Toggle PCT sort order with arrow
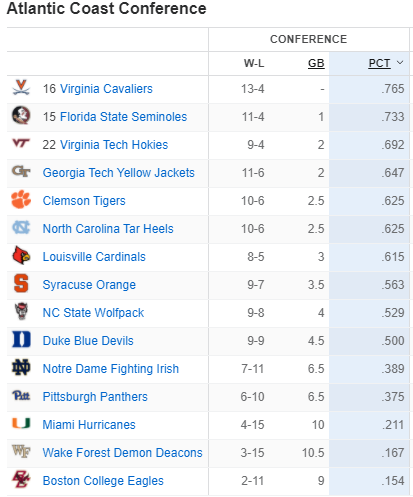Image resolution: width=413 pixels, height=497 pixels. pos(400,63)
